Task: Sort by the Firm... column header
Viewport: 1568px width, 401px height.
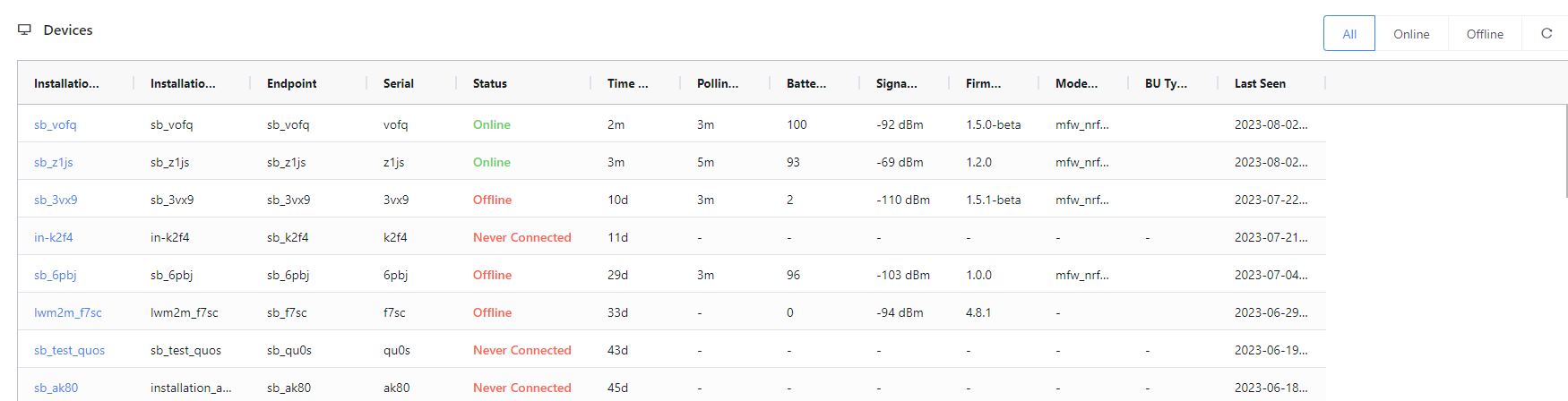Action: (984, 83)
